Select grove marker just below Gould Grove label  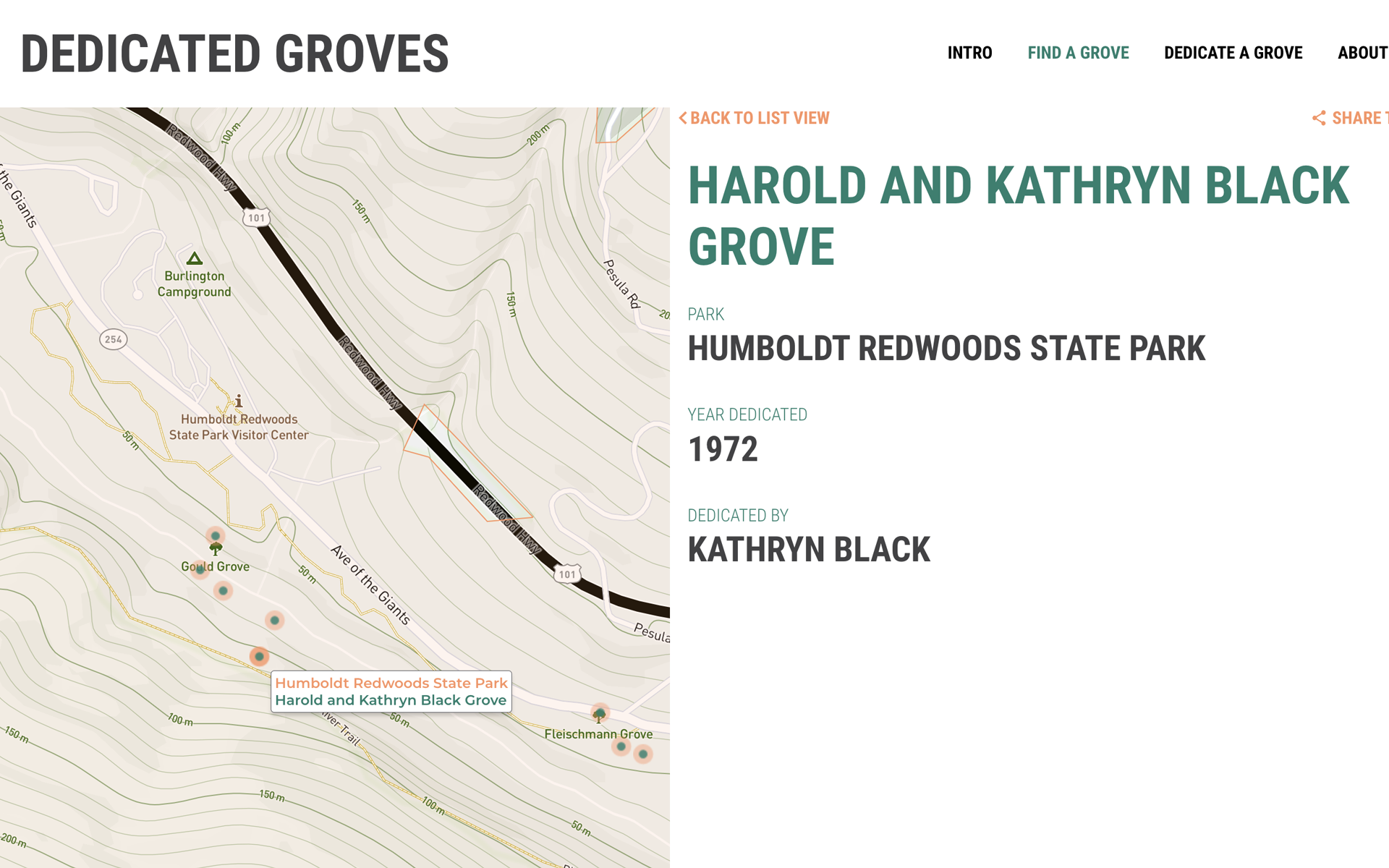223,591
